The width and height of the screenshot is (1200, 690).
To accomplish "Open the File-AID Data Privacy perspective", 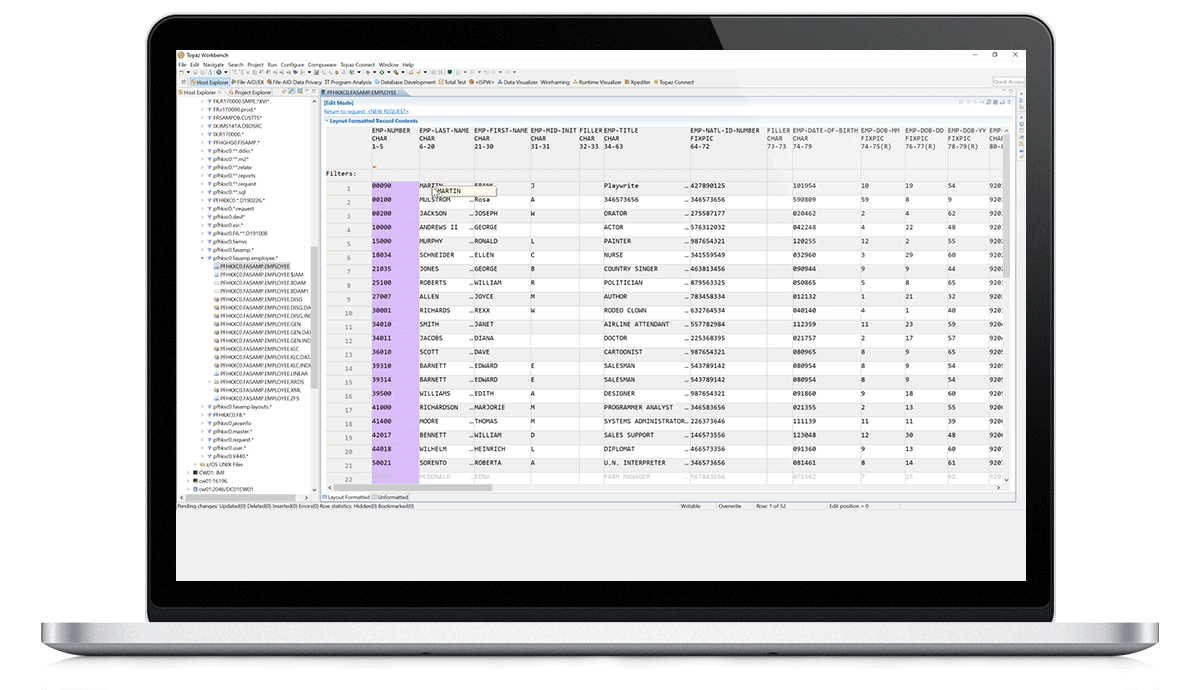I will (295, 82).
